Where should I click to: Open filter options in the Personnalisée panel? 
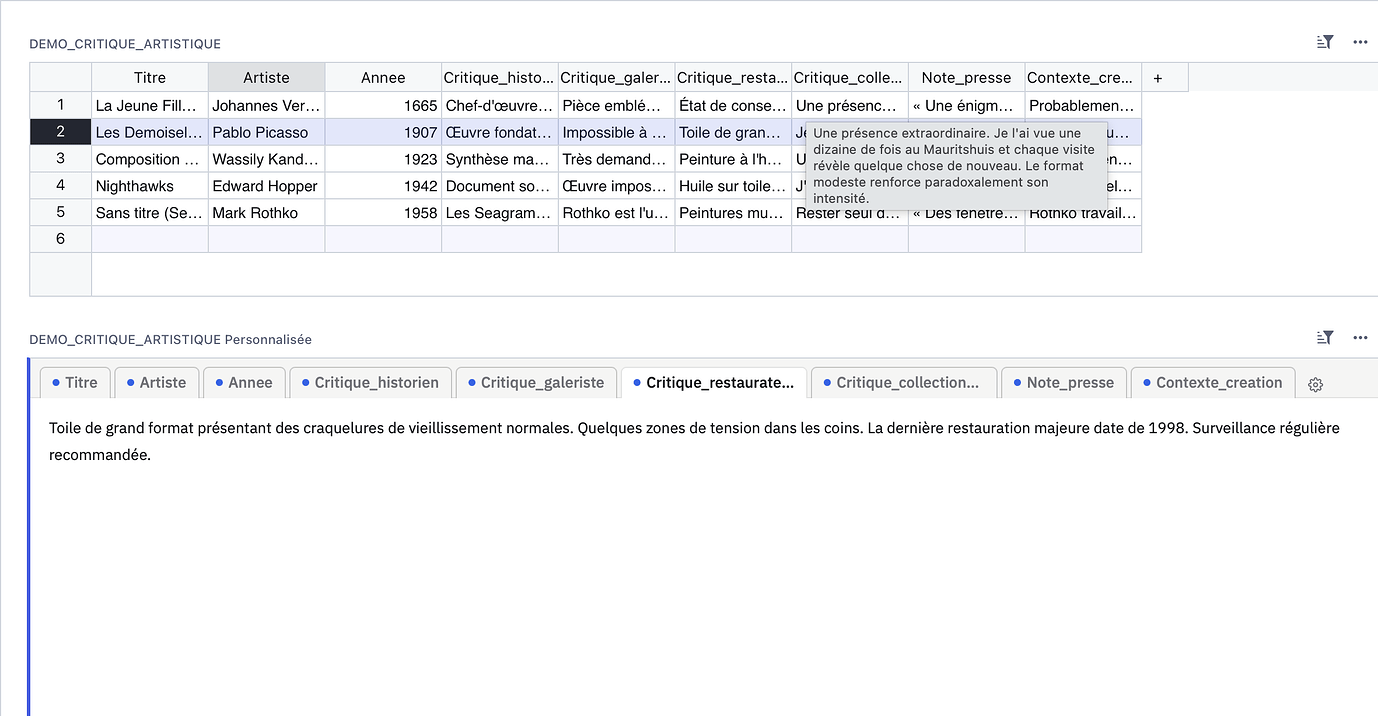1324,338
